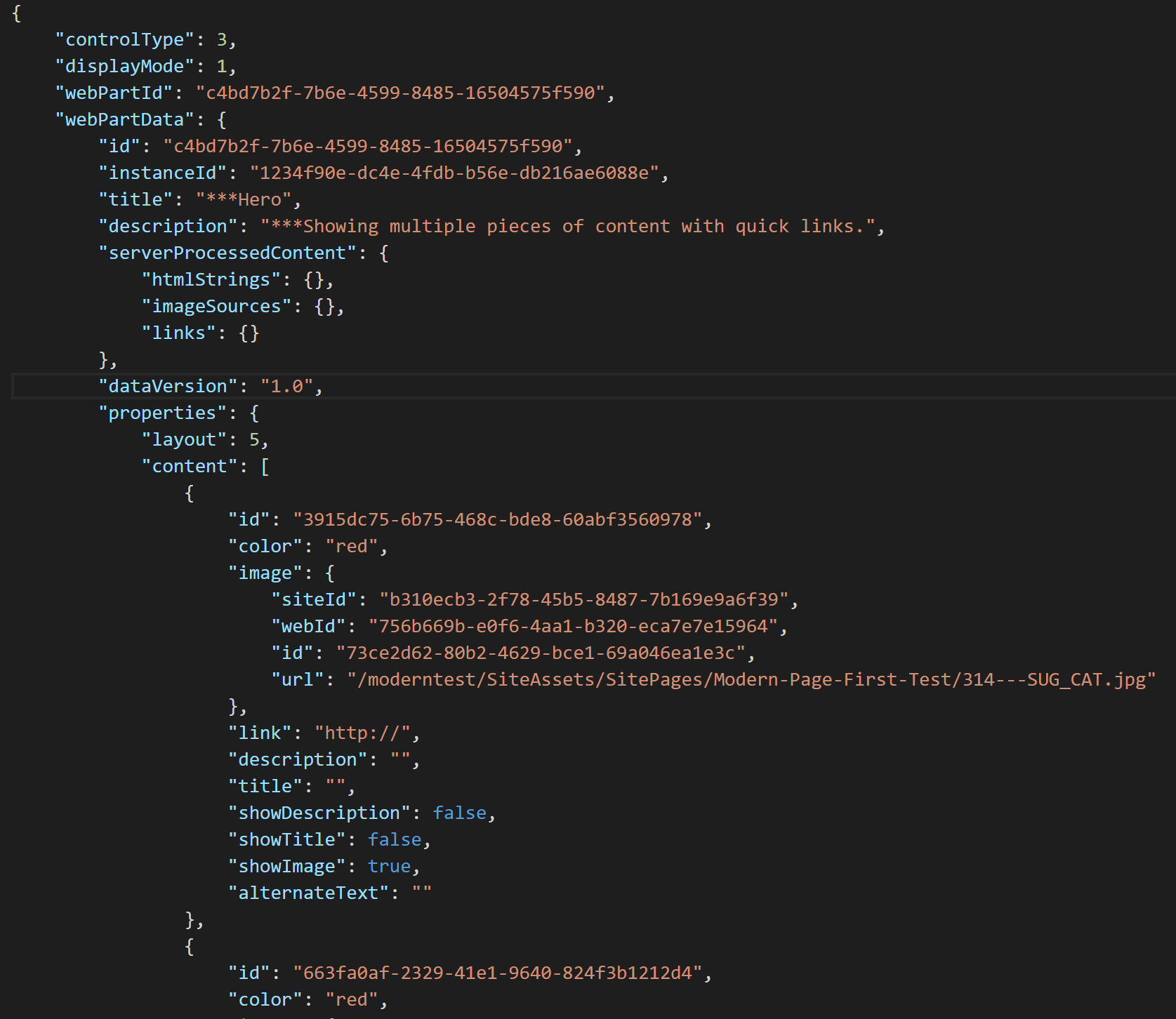
Task: Click the "controlType" key on the second line
Action: click(x=124, y=40)
